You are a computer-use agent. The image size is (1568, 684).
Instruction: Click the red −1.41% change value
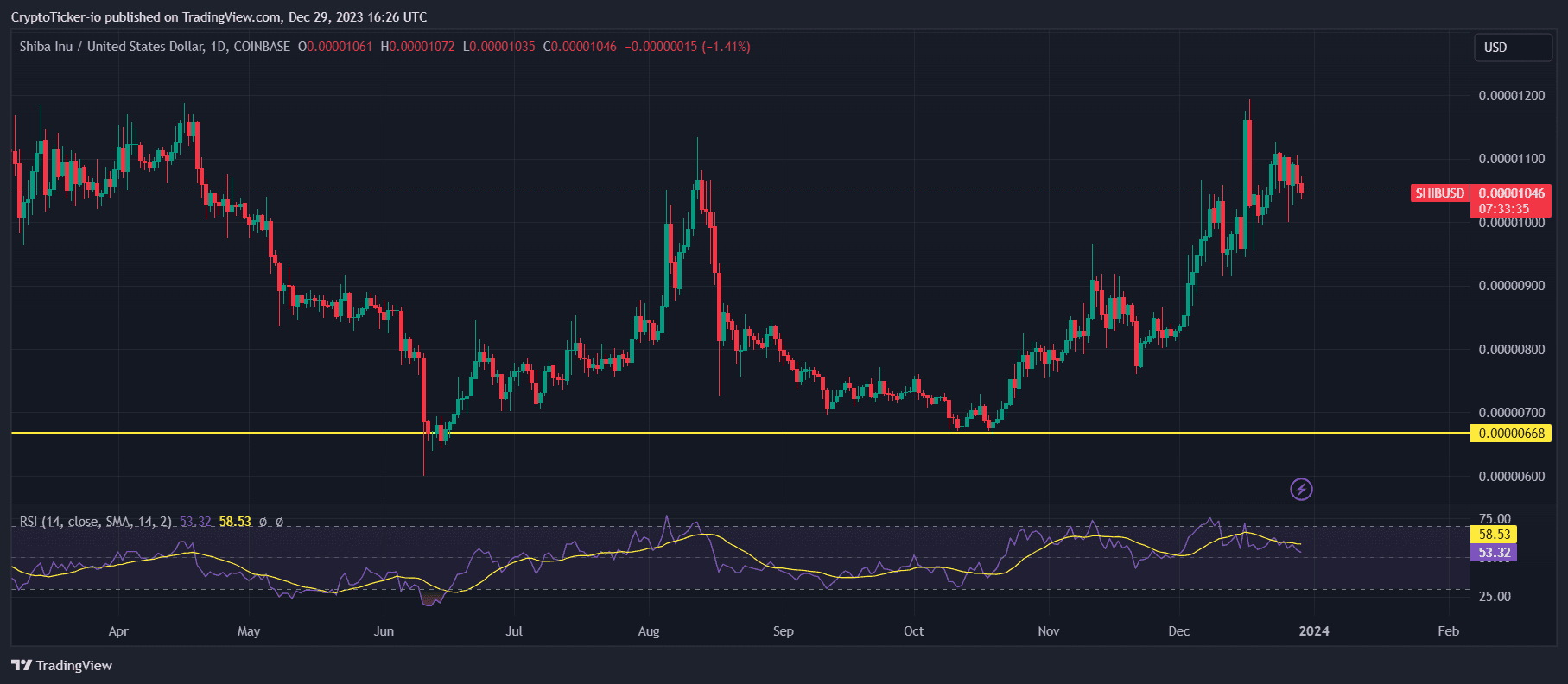click(726, 47)
